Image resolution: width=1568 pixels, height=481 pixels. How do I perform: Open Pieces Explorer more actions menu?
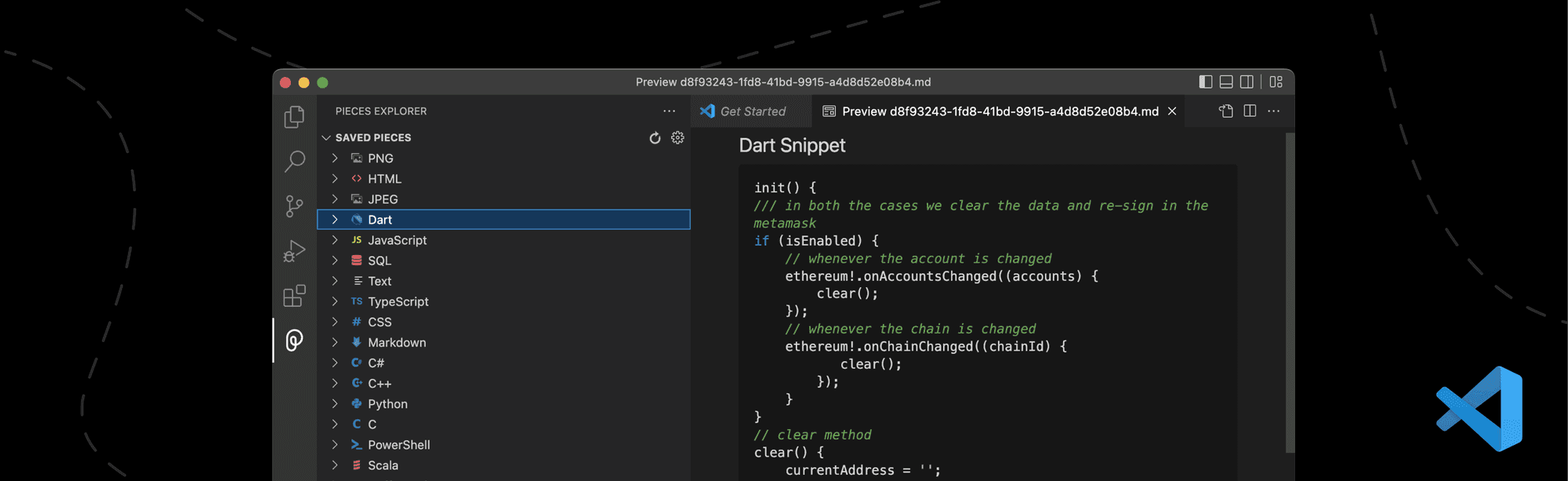(x=669, y=111)
